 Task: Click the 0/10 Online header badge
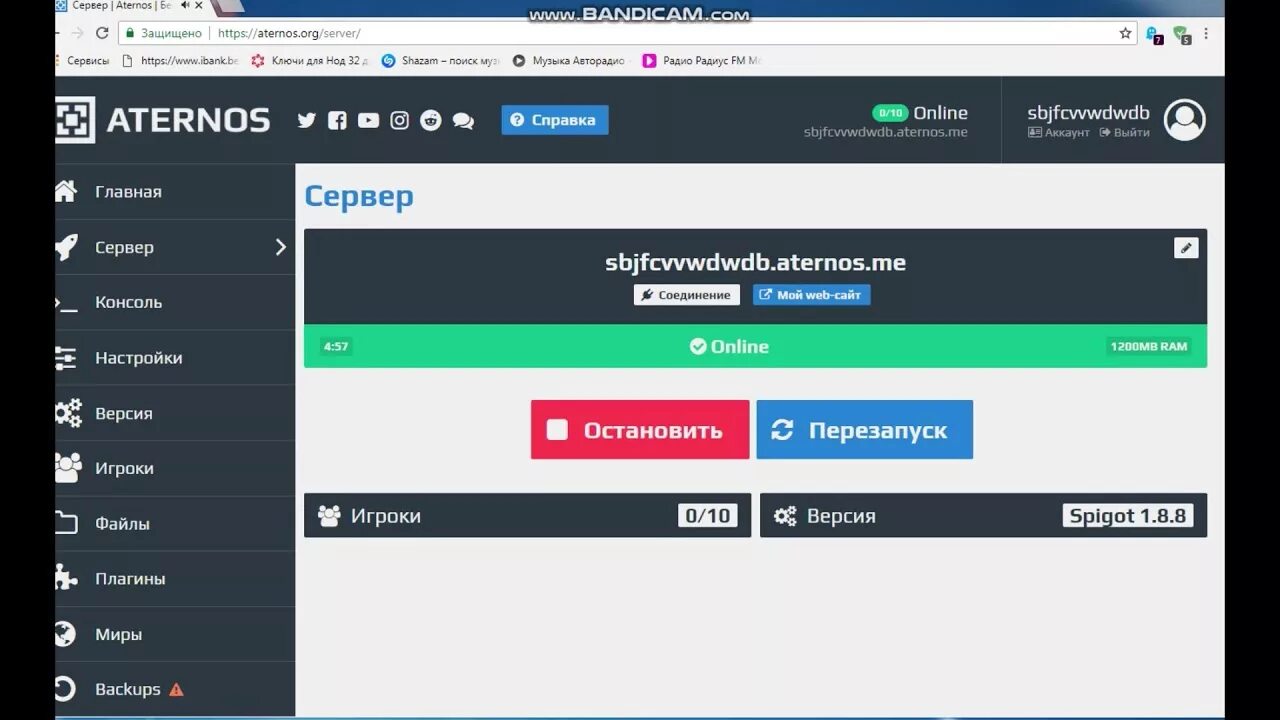point(890,113)
